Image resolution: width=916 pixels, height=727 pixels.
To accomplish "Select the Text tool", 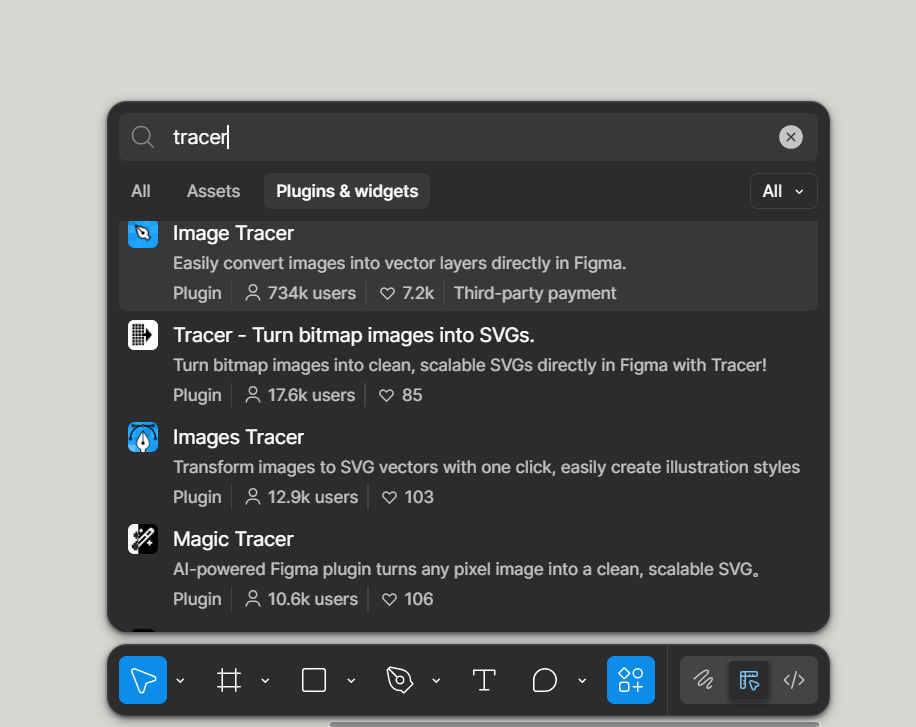I will click(x=484, y=680).
